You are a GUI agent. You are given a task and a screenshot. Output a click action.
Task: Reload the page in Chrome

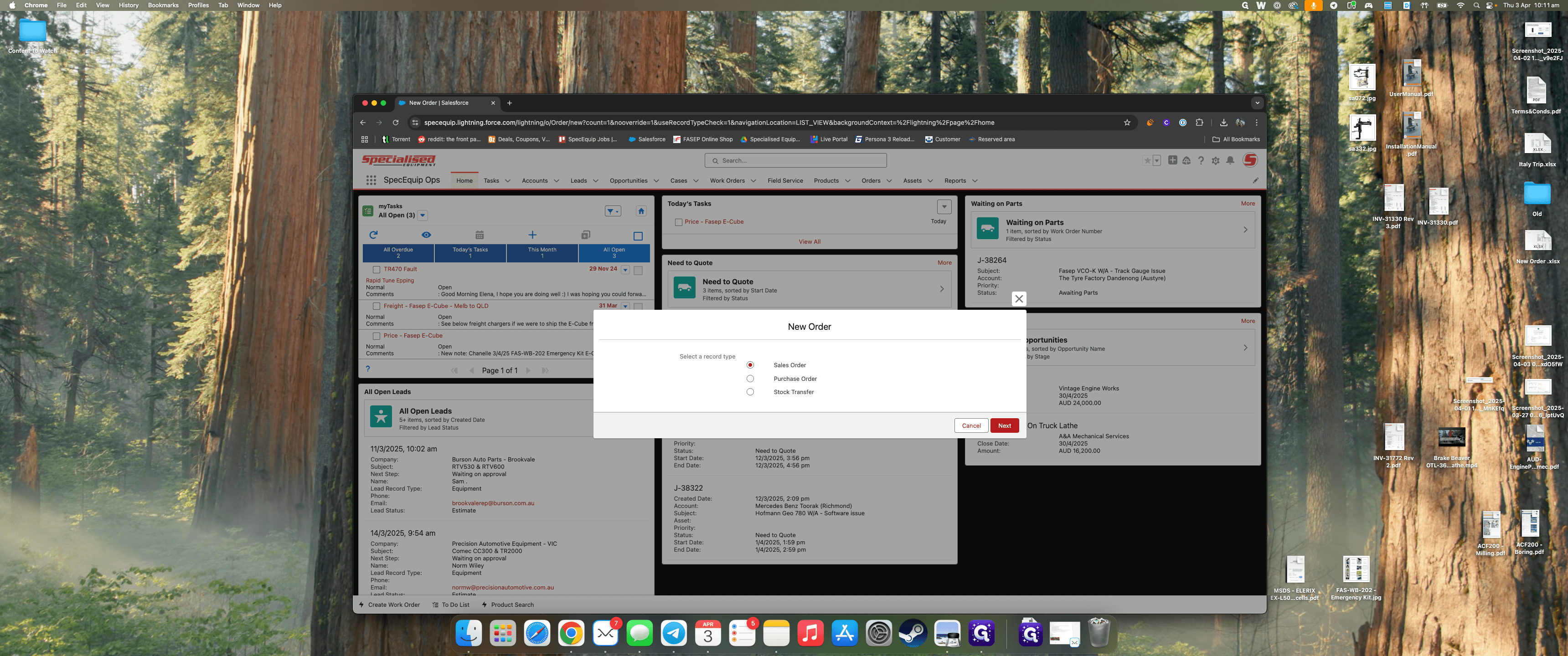[x=395, y=122]
